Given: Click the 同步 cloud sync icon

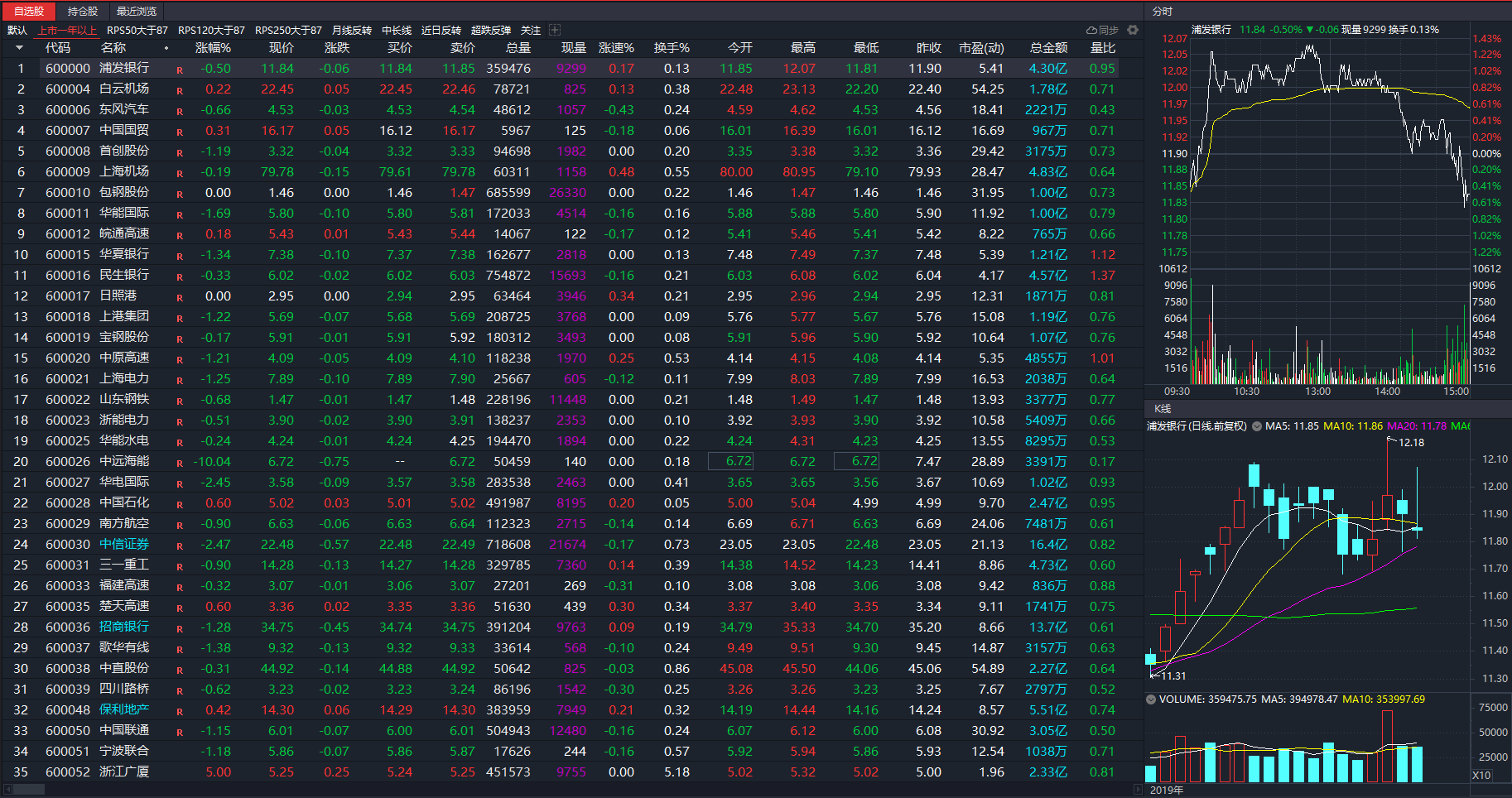Looking at the screenshot, I should pyautogui.click(x=1102, y=30).
